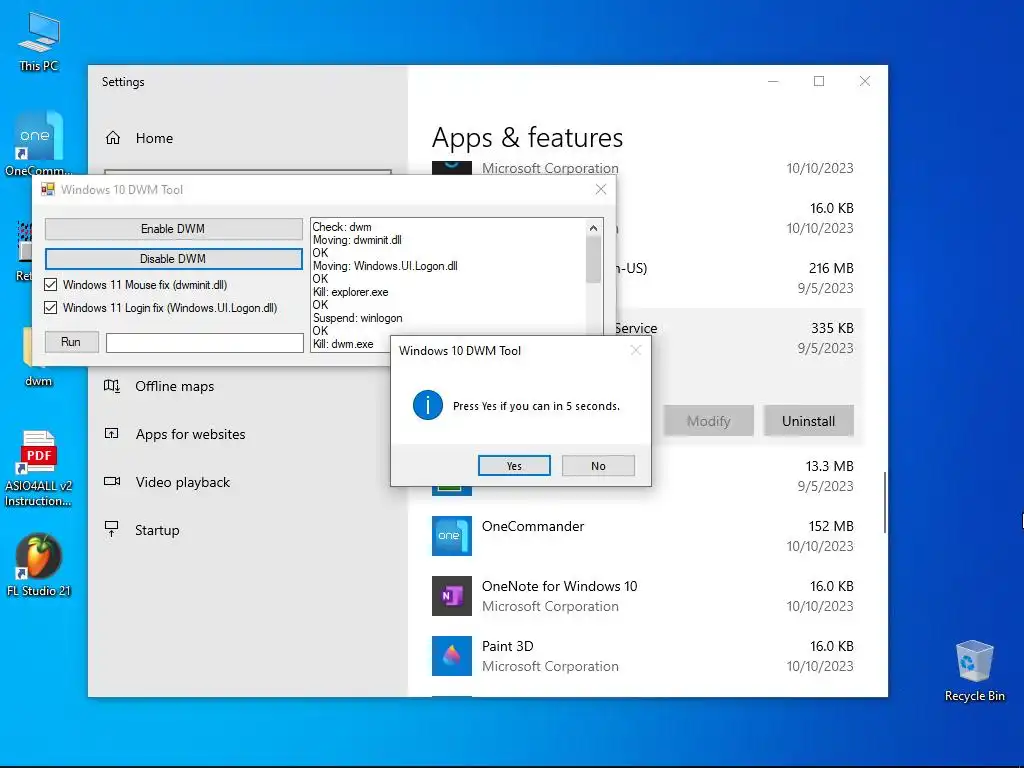1024x768 pixels.
Task: Click the Apps & features heading
Action: point(528,138)
